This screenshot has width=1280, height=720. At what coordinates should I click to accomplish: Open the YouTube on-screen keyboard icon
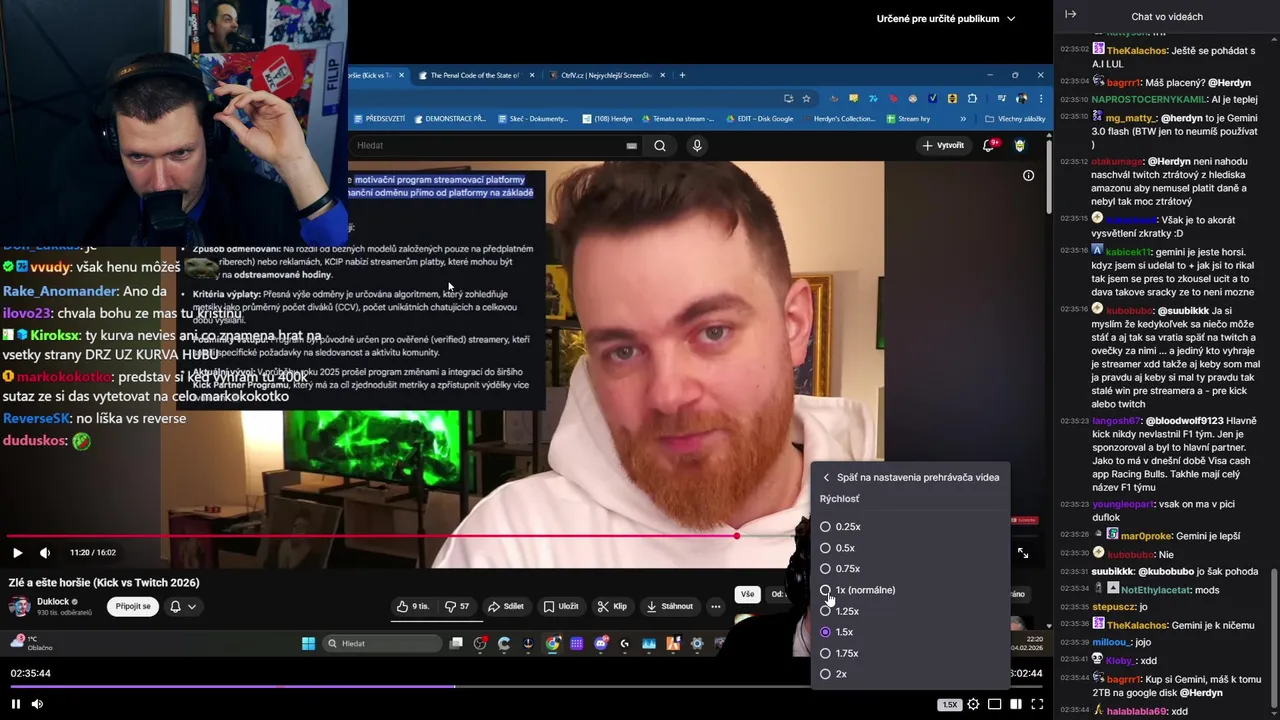pyautogui.click(x=631, y=145)
